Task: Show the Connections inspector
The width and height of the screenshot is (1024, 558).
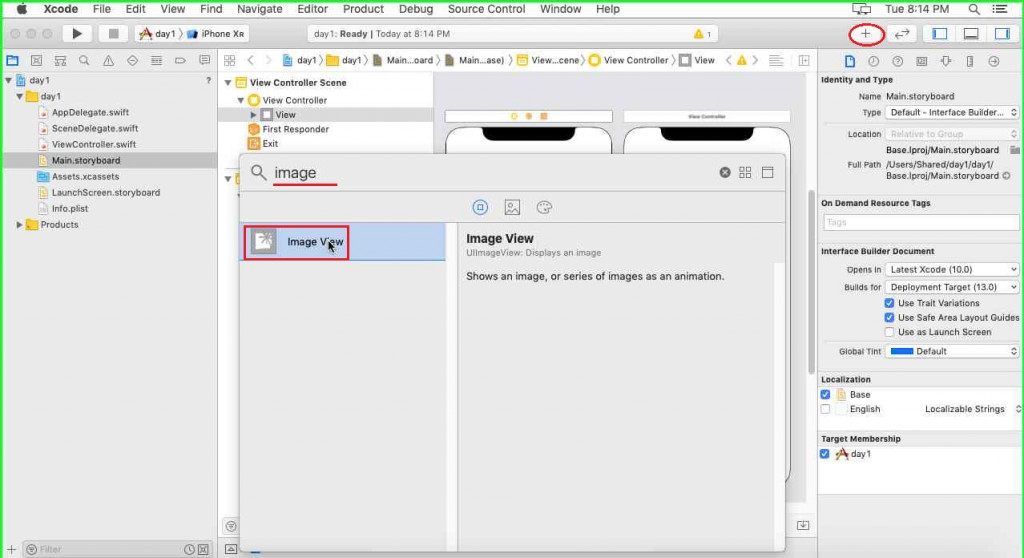Action: coord(994,61)
